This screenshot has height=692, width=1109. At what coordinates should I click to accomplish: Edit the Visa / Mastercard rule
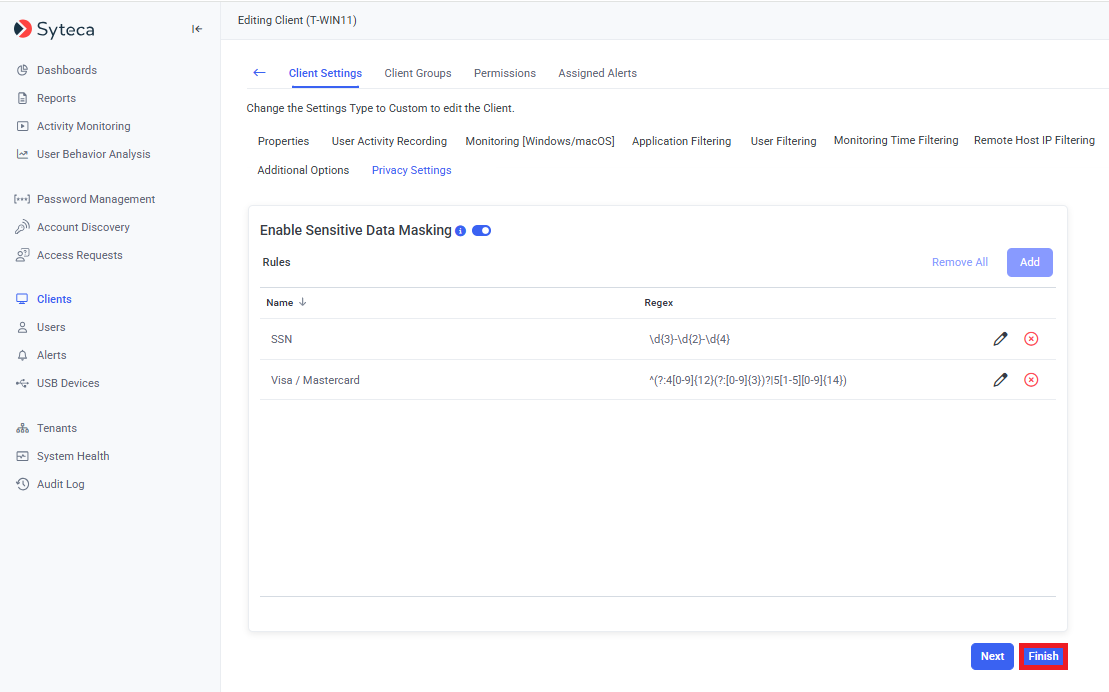pos(1000,380)
